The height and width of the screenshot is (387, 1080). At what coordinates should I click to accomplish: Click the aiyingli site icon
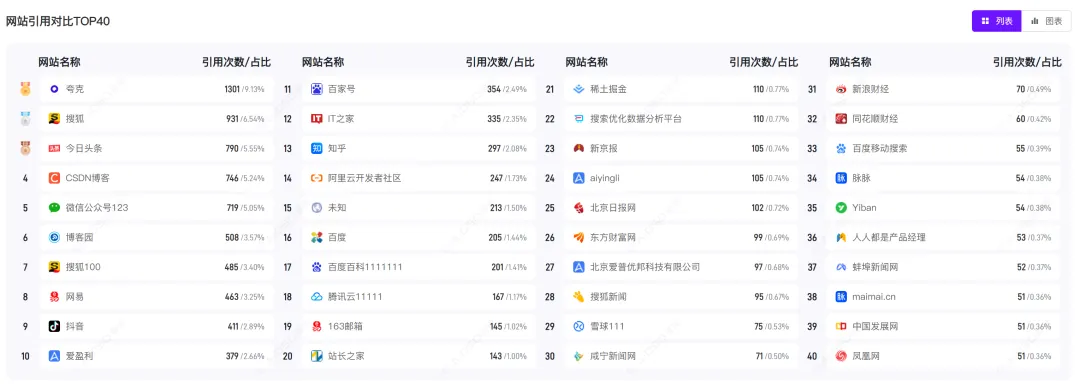pos(579,178)
